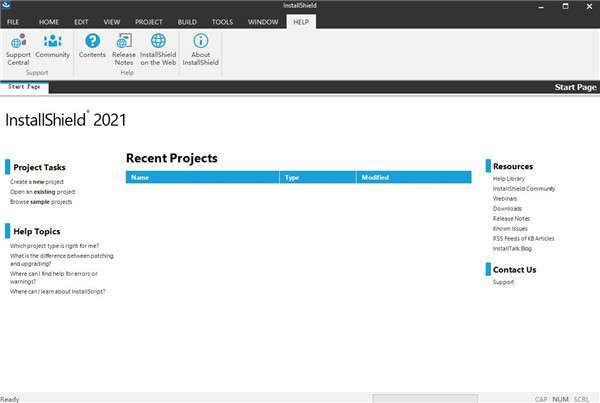Sort recent projects by Type column
This screenshot has height=403, width=600.
(318, 178)
